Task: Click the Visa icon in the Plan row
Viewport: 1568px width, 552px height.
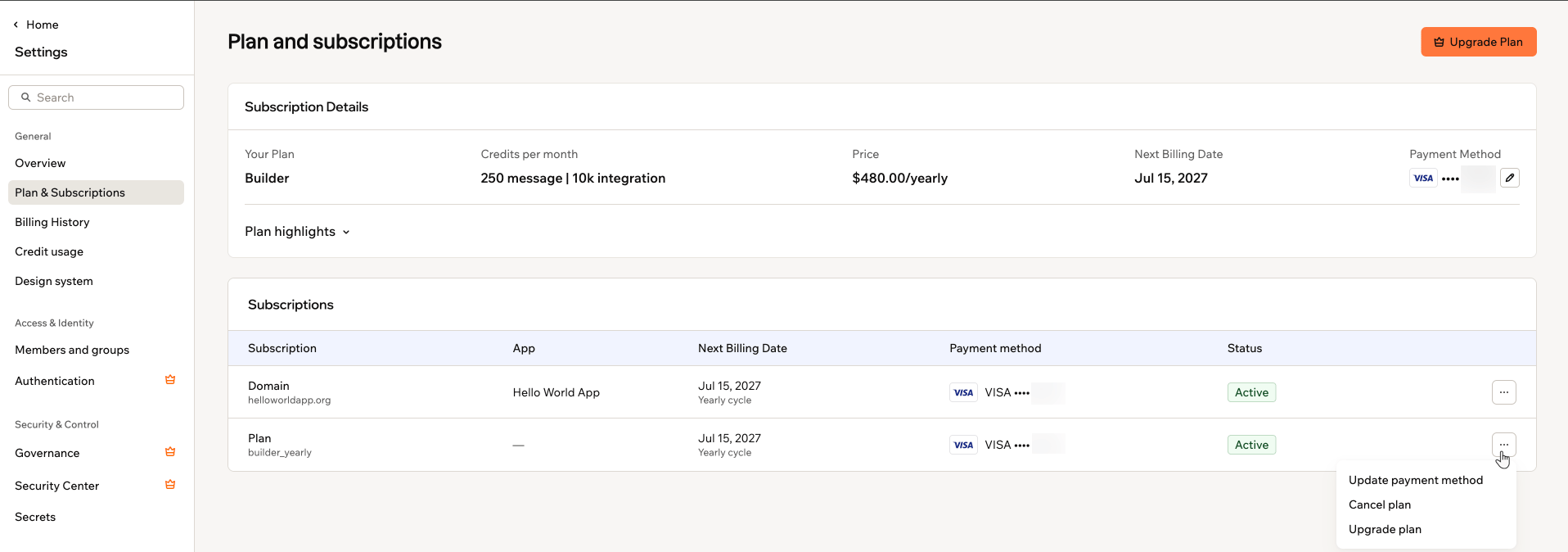Action: [963, 445]
